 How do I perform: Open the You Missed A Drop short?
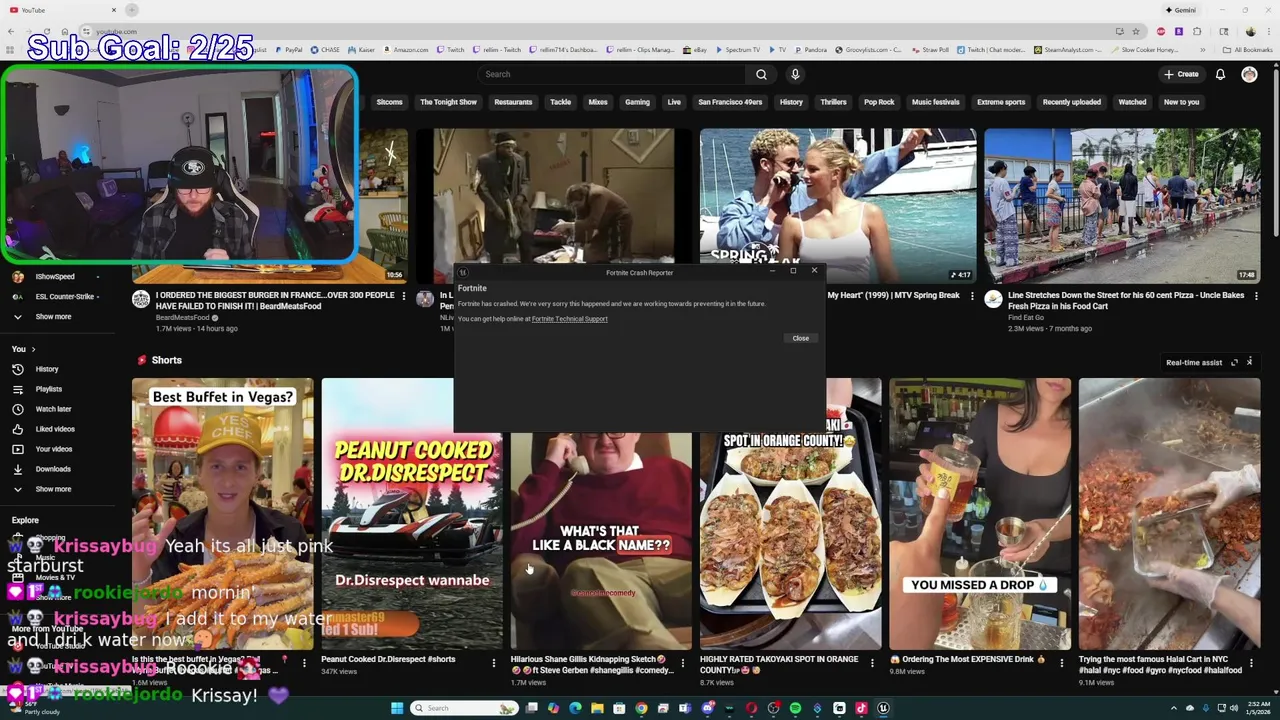click(980, 514)
